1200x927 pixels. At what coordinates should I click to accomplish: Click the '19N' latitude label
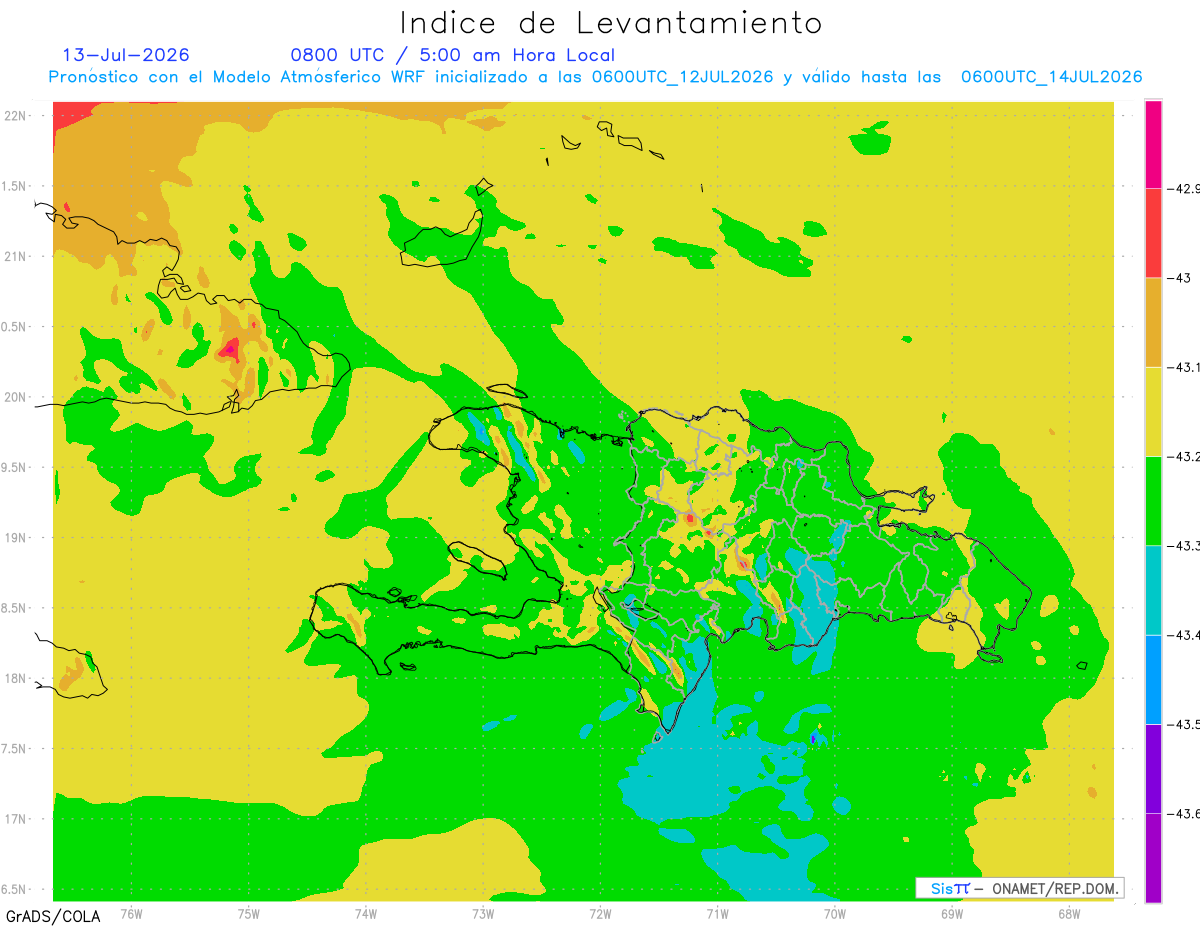tap(16, 537)
